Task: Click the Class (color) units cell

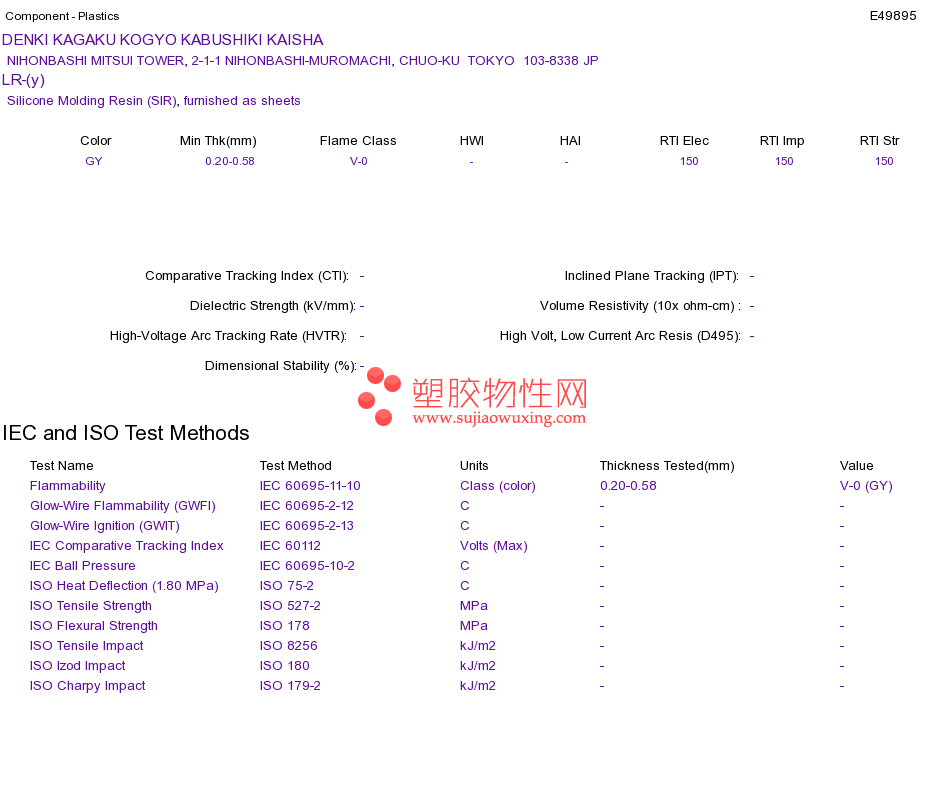Action: click(497, 485)
